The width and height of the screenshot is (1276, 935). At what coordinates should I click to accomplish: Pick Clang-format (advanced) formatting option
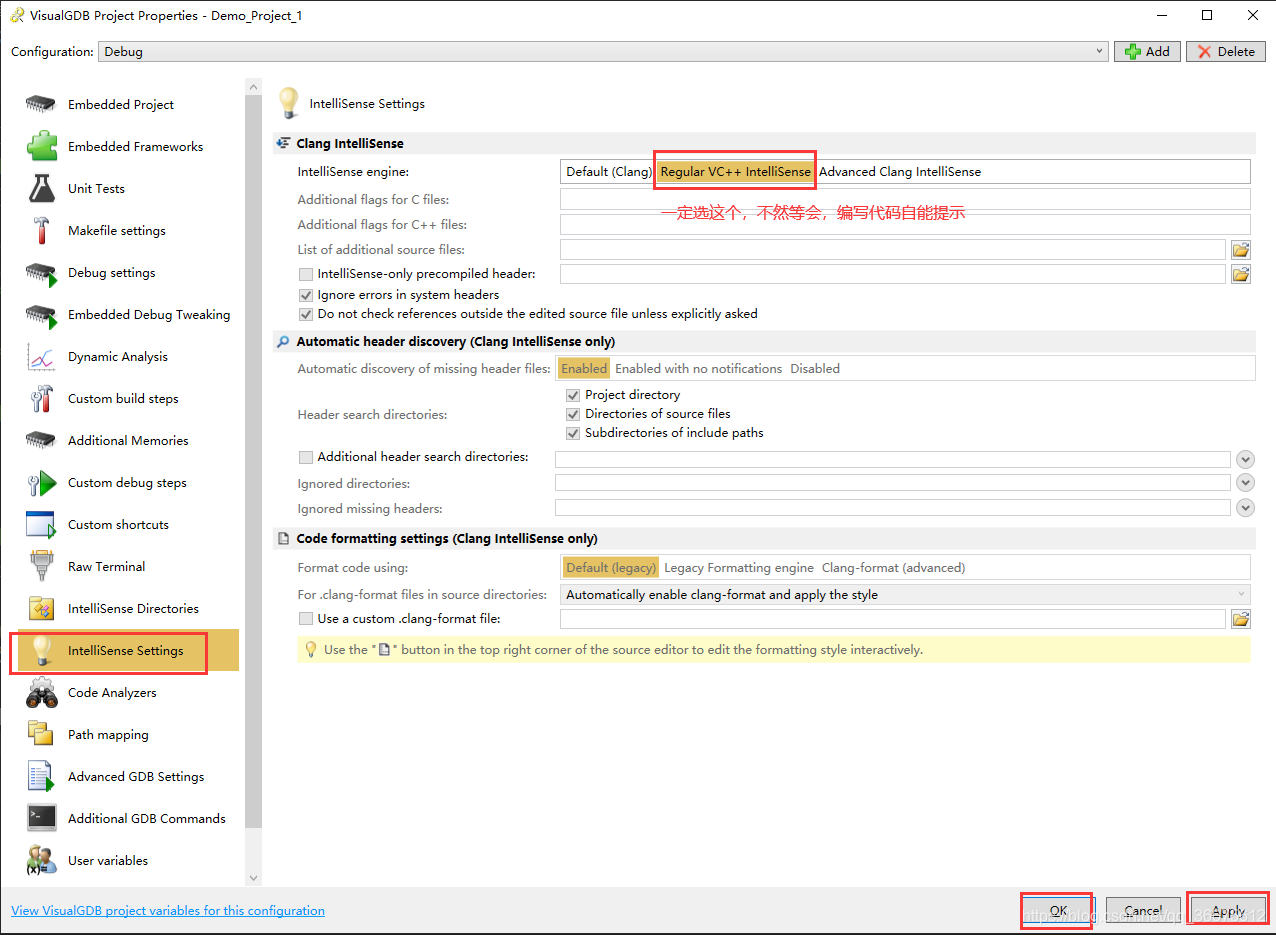tap(893, 568)
